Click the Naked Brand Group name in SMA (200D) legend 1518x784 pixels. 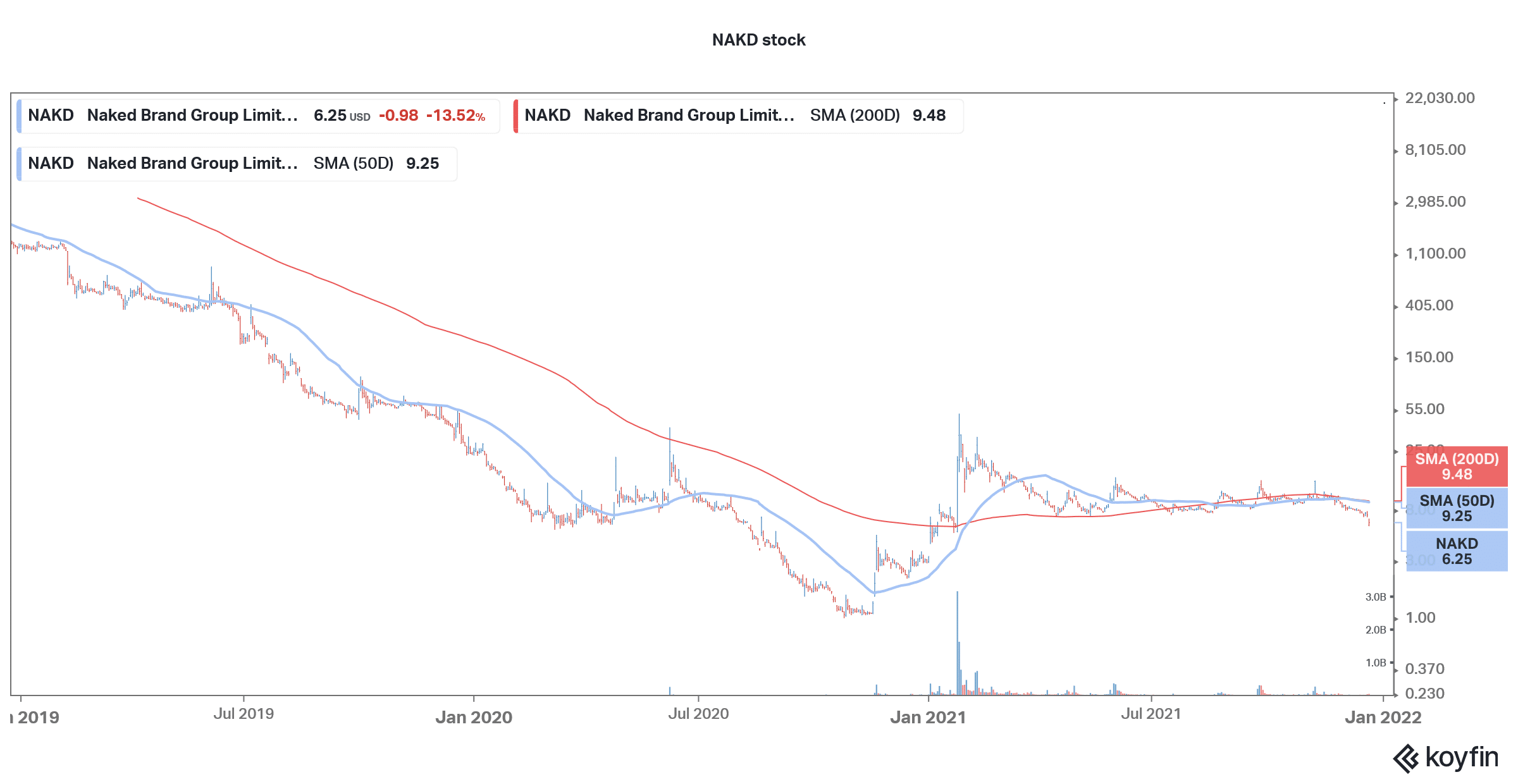click(x=689, y=116)
